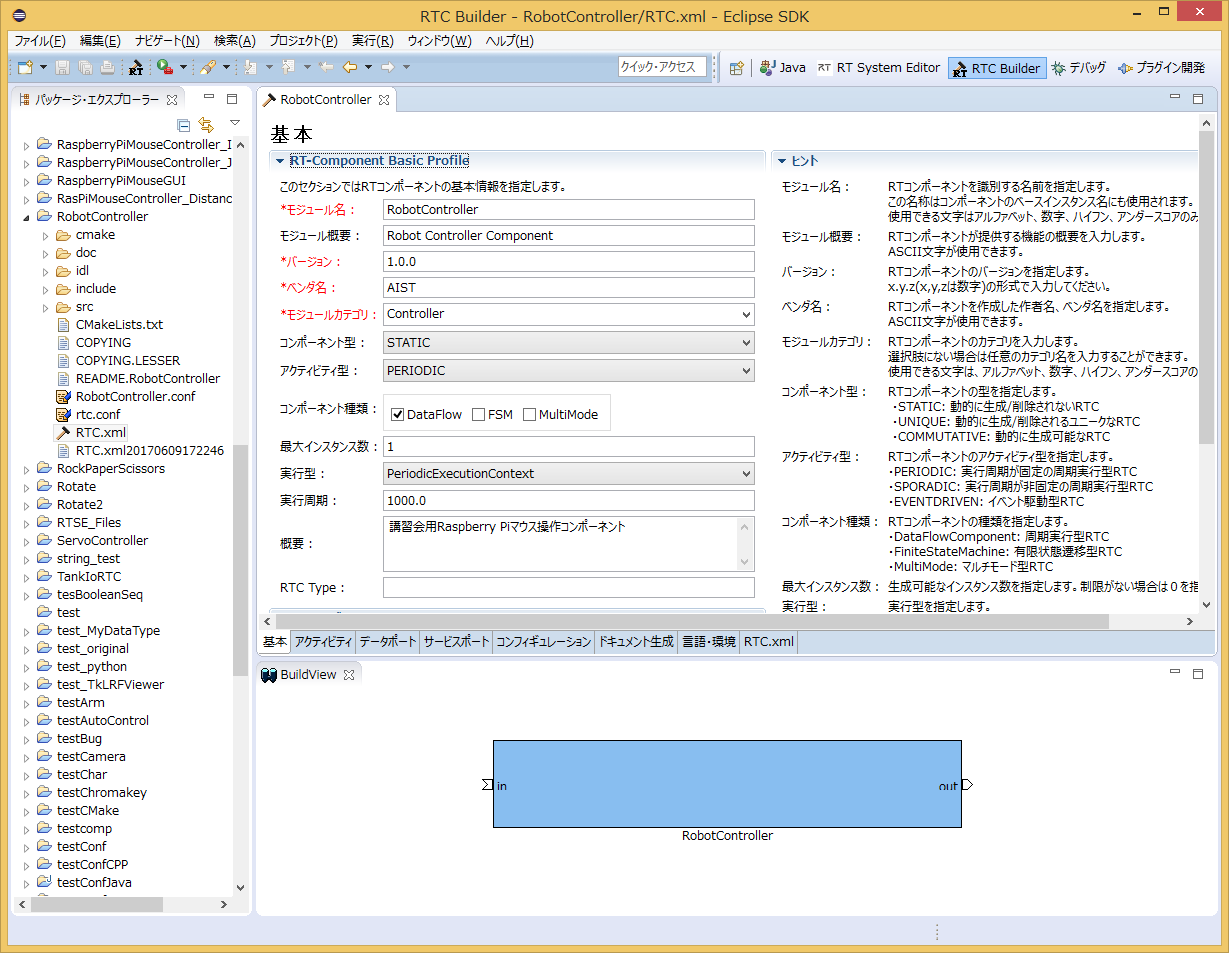1229x953 pixels.
Task: Expand the src folder in RobotController
Action: (x=45, y=307)
